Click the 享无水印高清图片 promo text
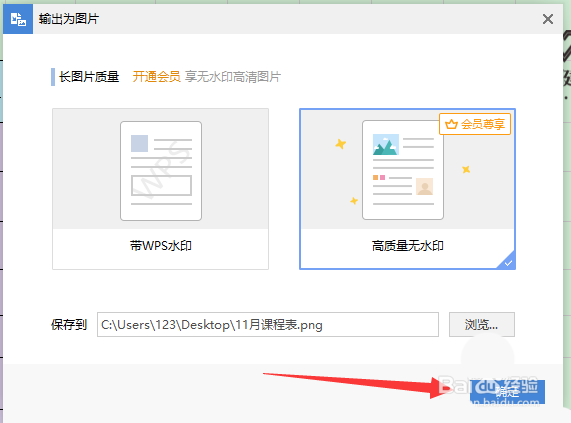The height and width of the screenshot is (423, 571). 233,76
